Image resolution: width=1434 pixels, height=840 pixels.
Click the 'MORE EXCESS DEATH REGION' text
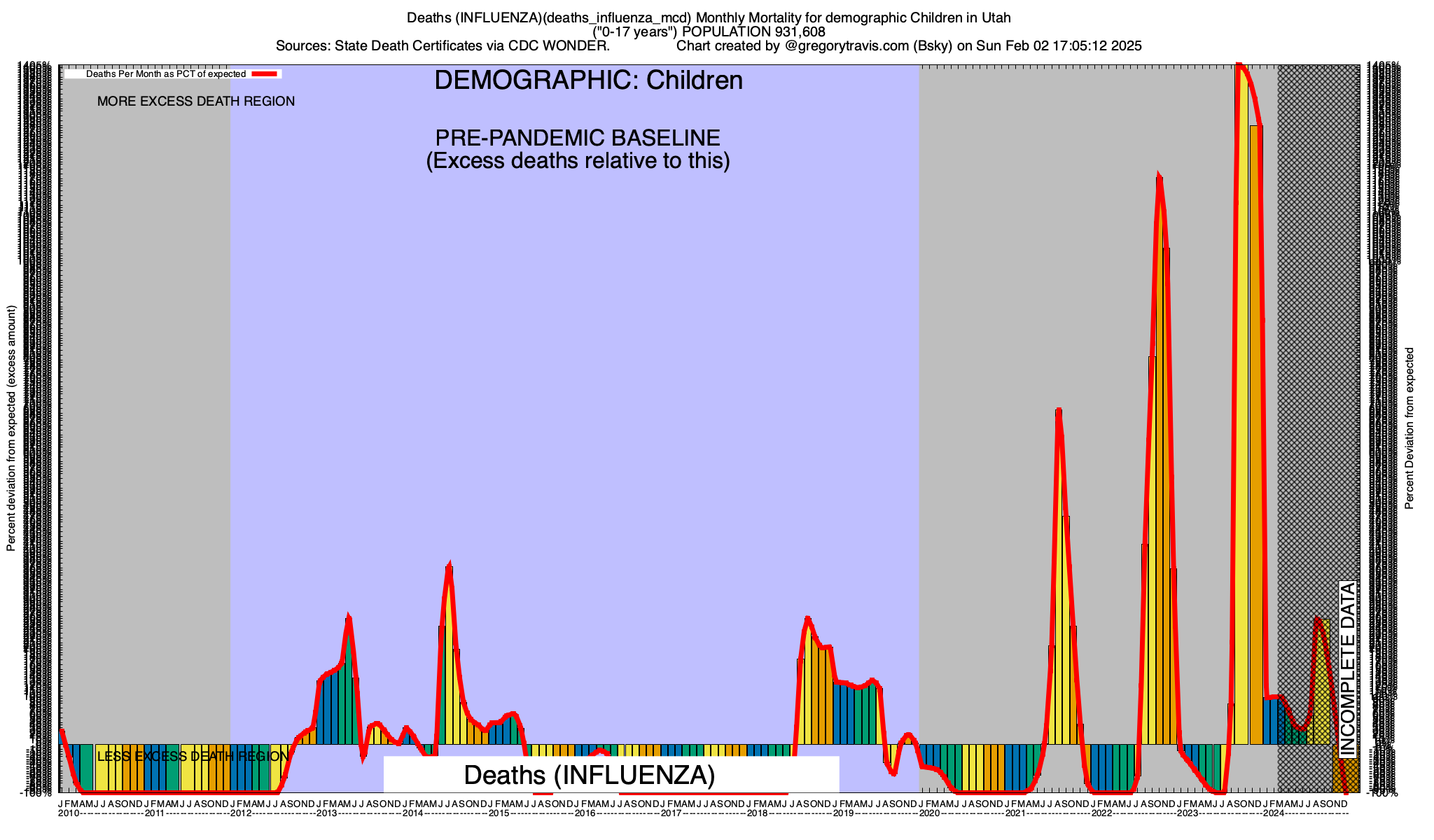pyautogui.click(x=195, y=101)
